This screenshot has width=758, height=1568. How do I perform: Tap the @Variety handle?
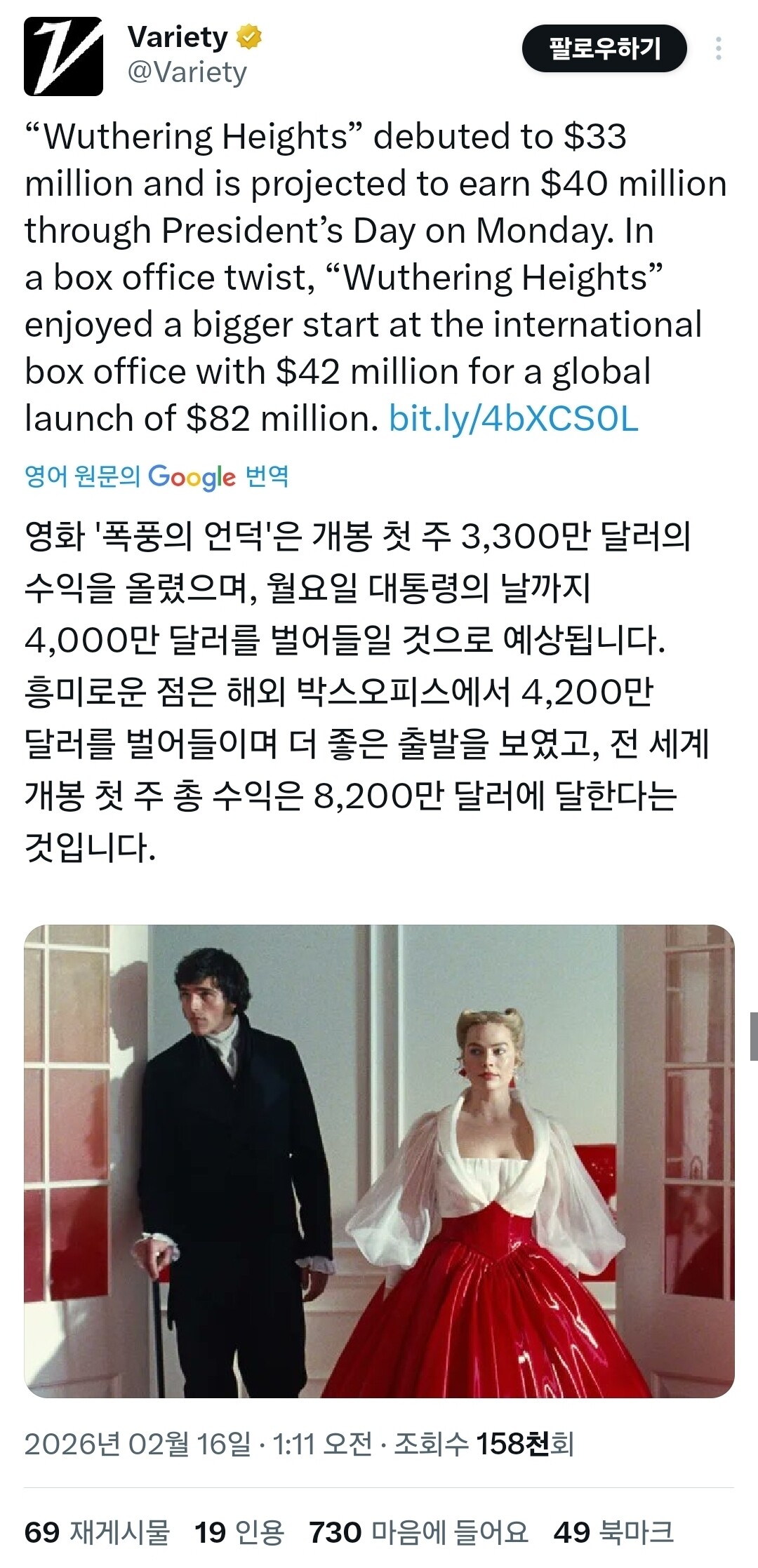[187, 72]
